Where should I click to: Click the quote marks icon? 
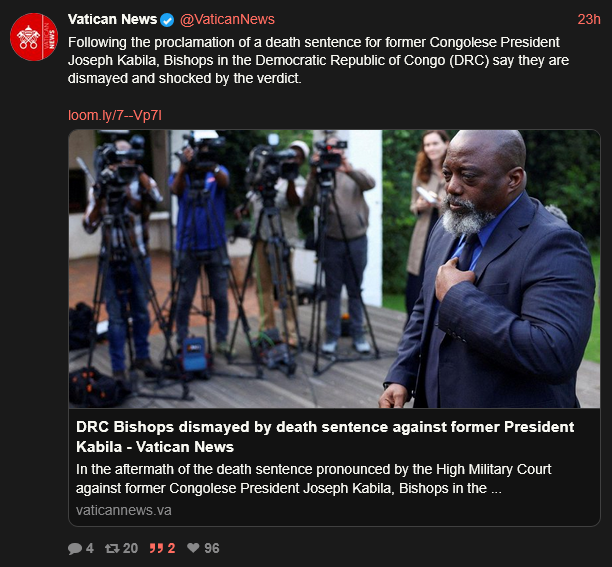(x=156, y=548)
